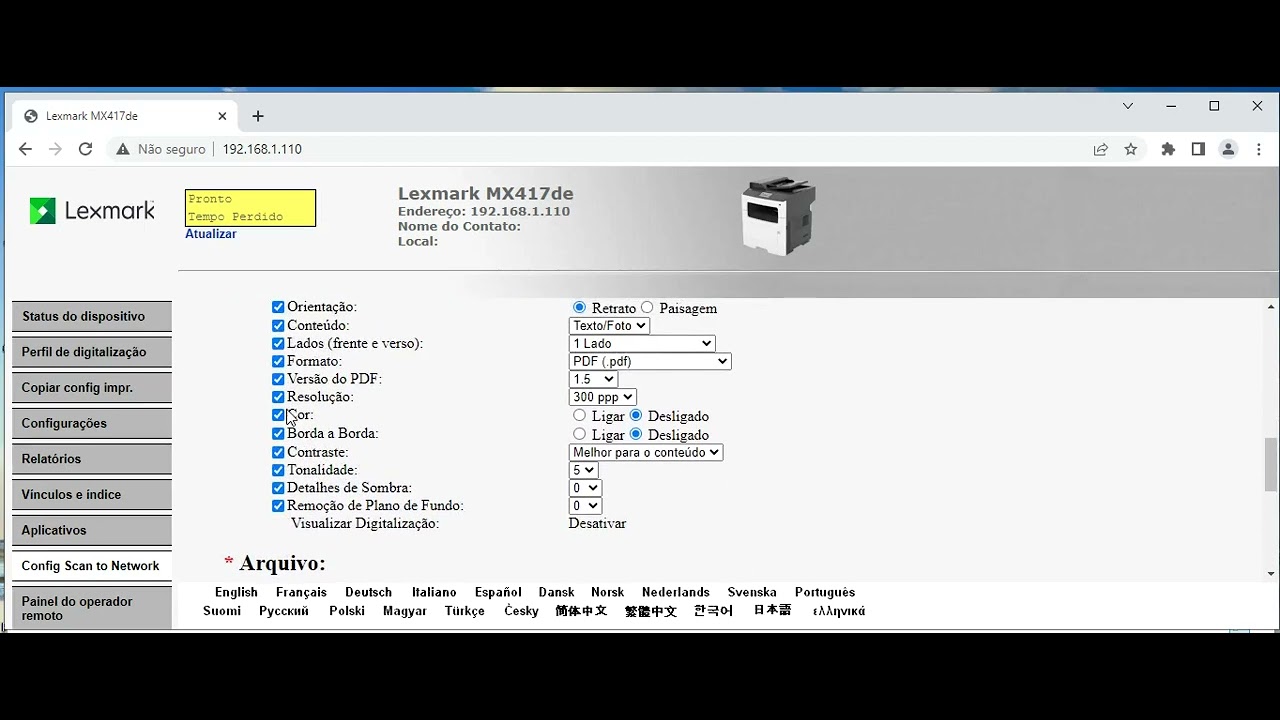The width and height of the screenshot is (1280, 720).
Task: Uncheck the Tonalidade checkbox
Action: (278, 470)
